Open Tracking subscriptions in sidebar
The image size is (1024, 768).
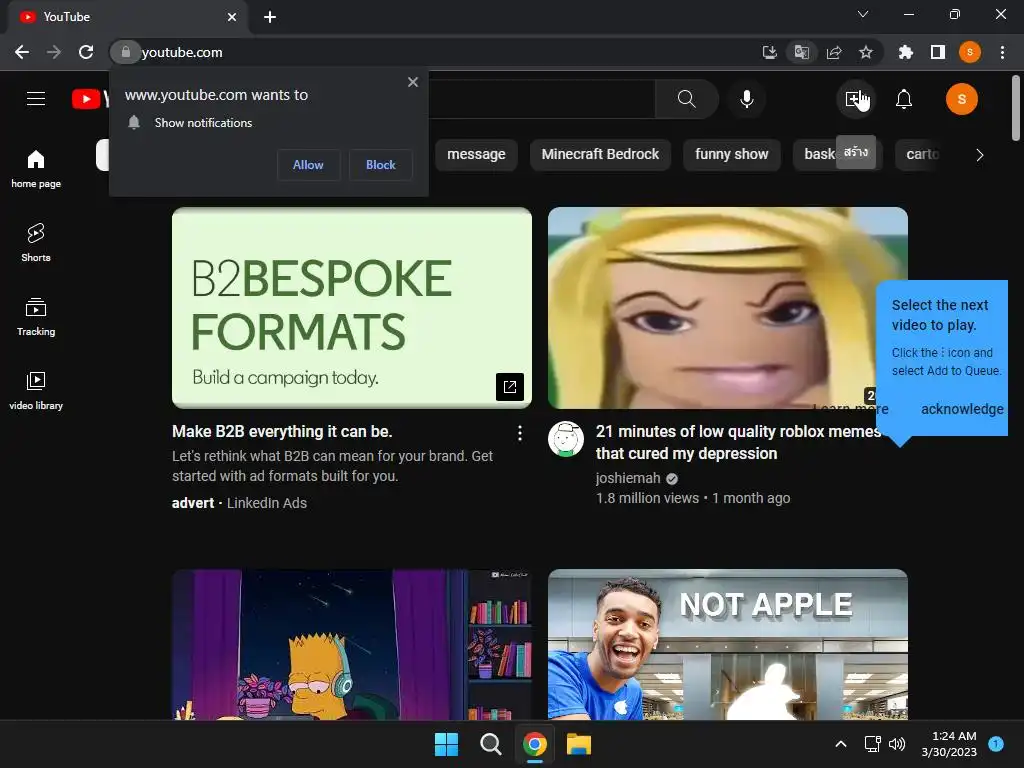pos(36,316)
